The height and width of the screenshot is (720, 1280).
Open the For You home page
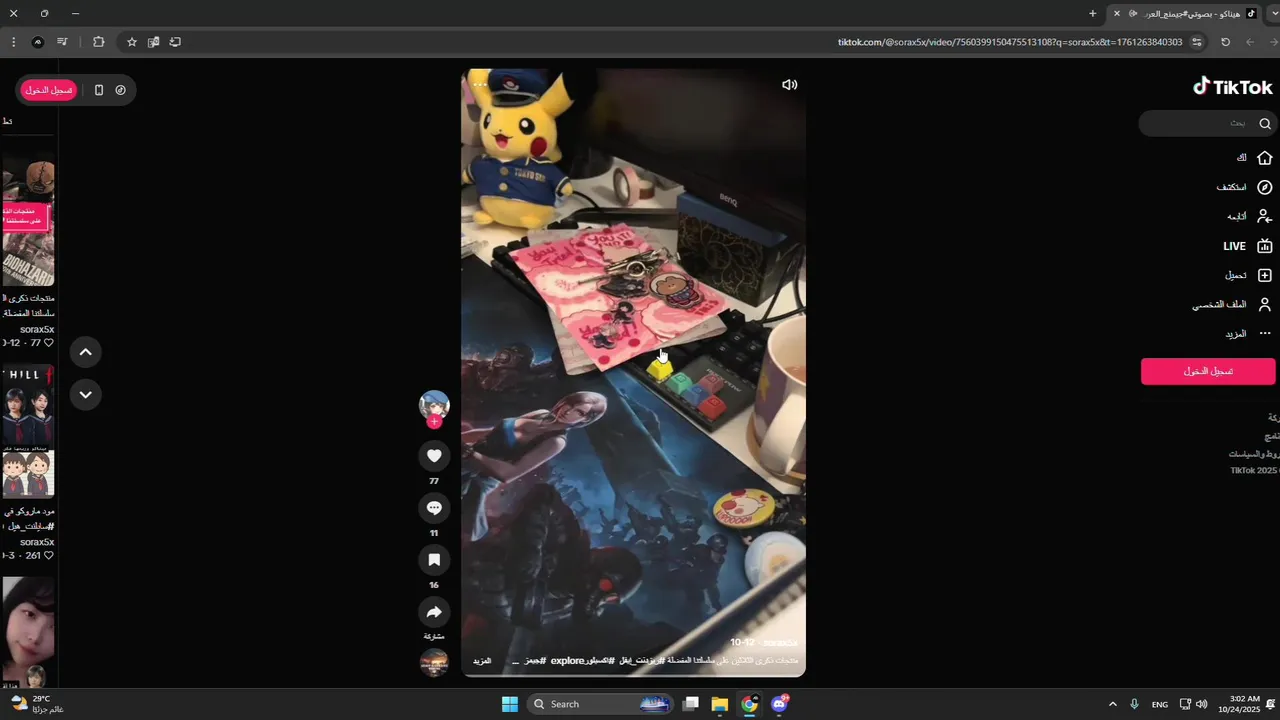coord(1254,158)
